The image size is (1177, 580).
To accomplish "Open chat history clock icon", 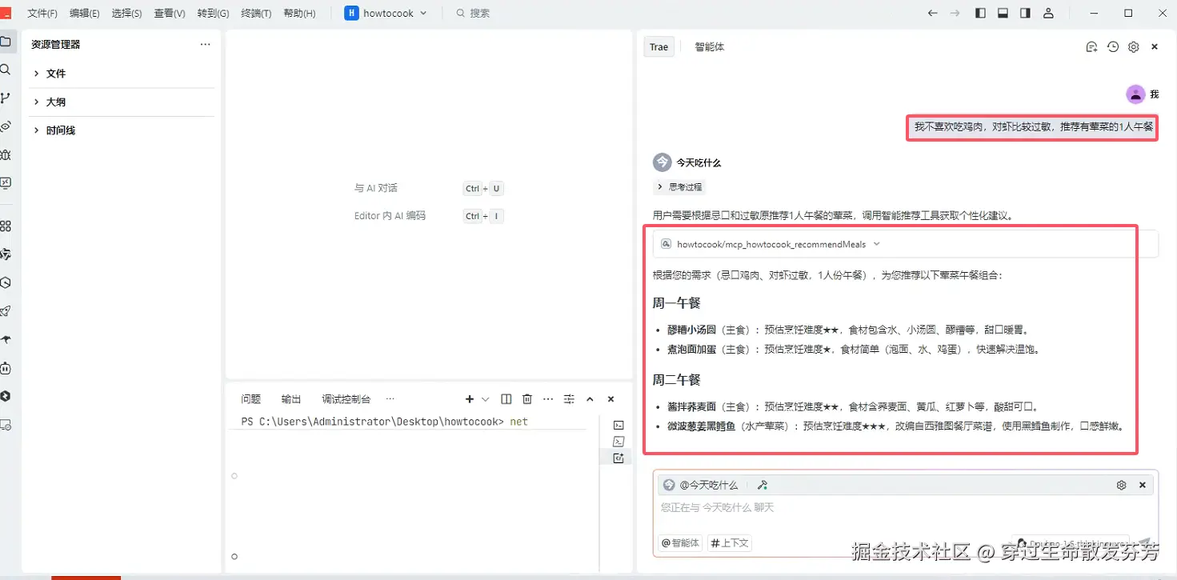I will tap(1112, 47).
